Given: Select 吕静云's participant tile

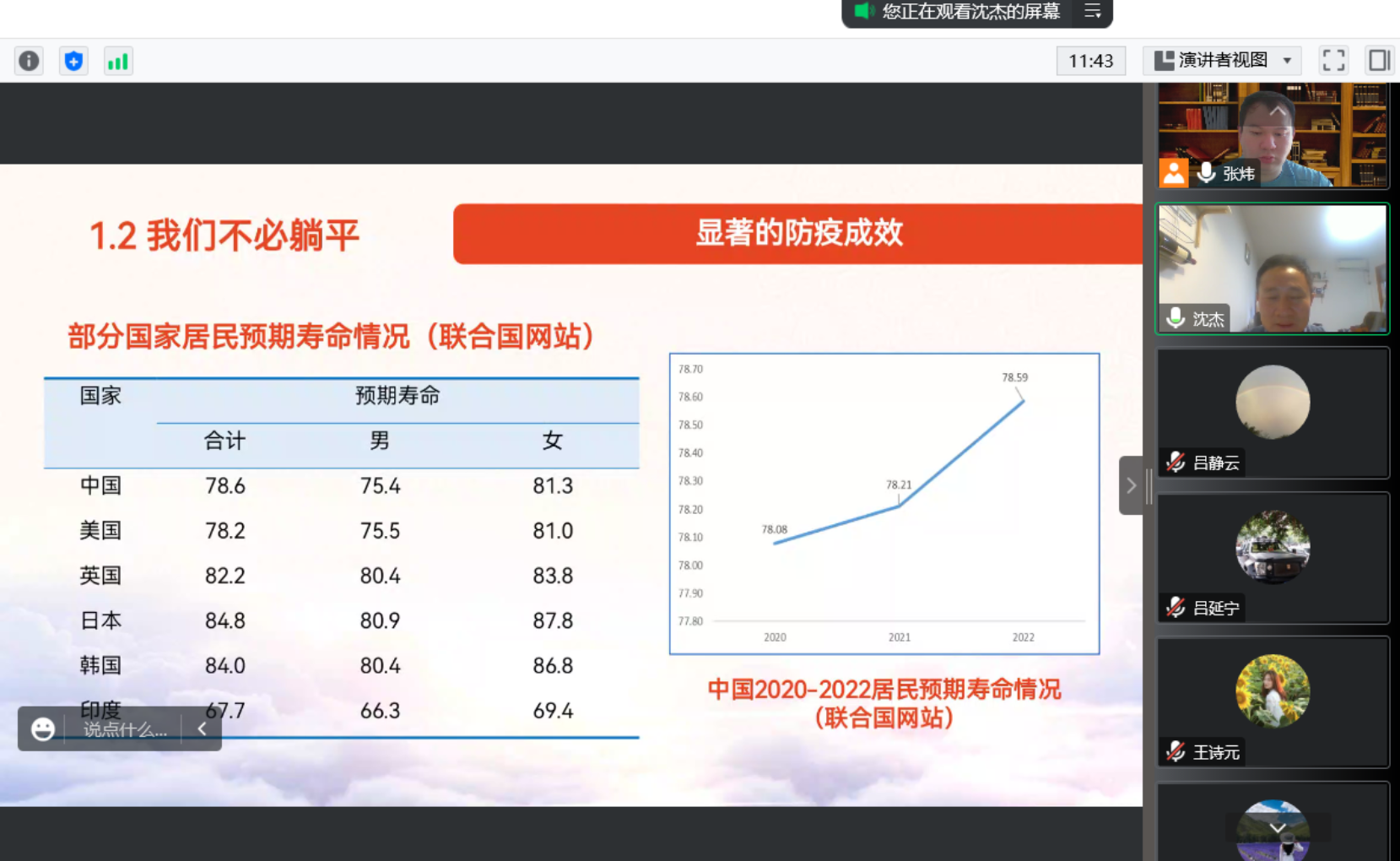Looking at the screenshot, I should point(1273,413).
